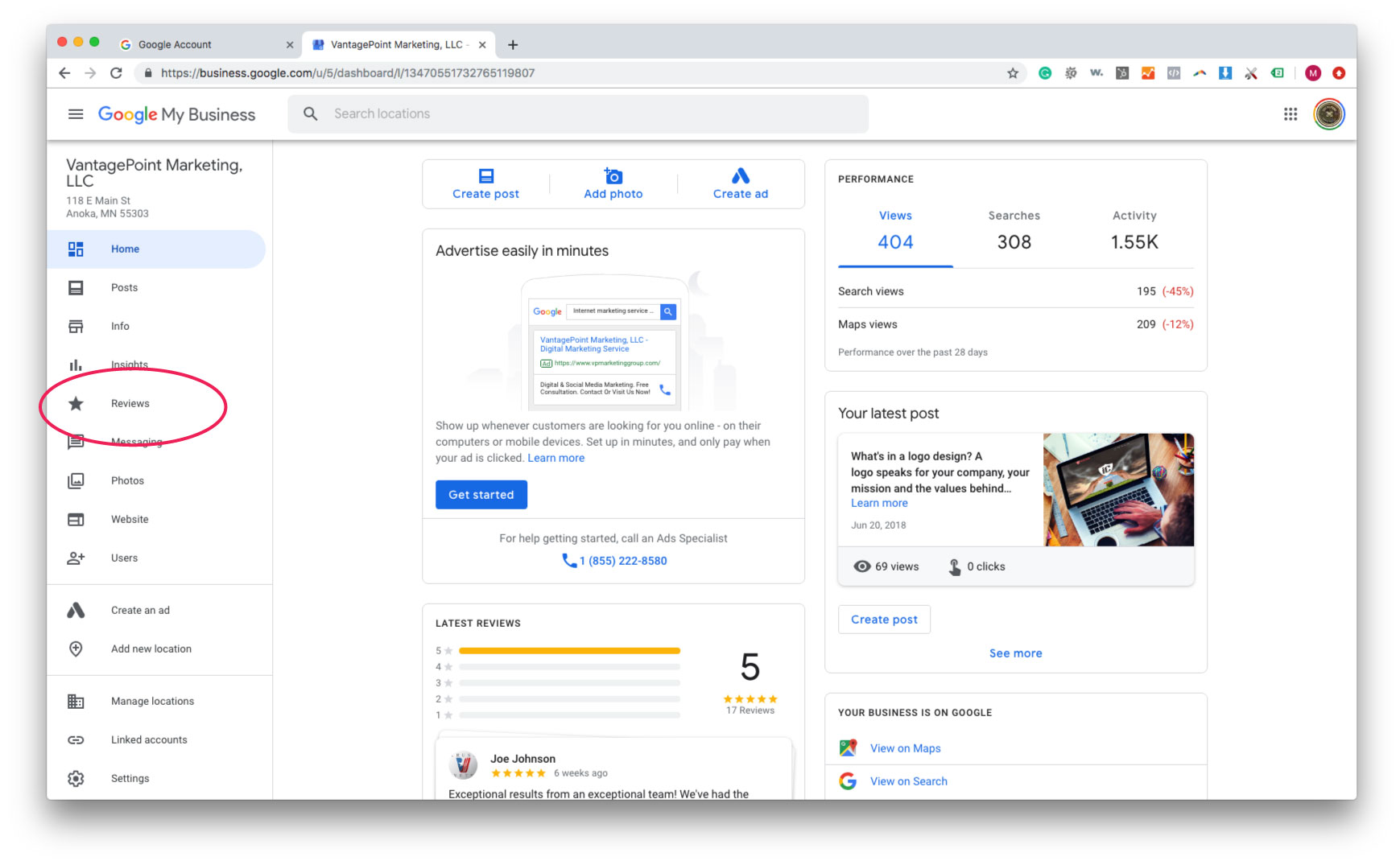The height and width of the screenshot is (865, 1400).
Task: Expand Manage locations options
Action: tap(152, 701)
